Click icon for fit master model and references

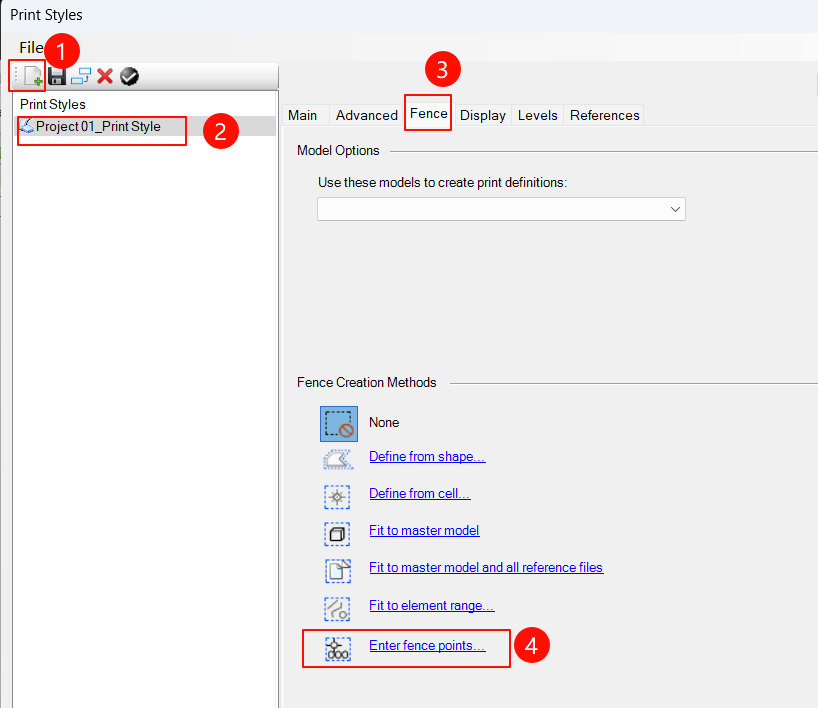[x=338, y=570]
